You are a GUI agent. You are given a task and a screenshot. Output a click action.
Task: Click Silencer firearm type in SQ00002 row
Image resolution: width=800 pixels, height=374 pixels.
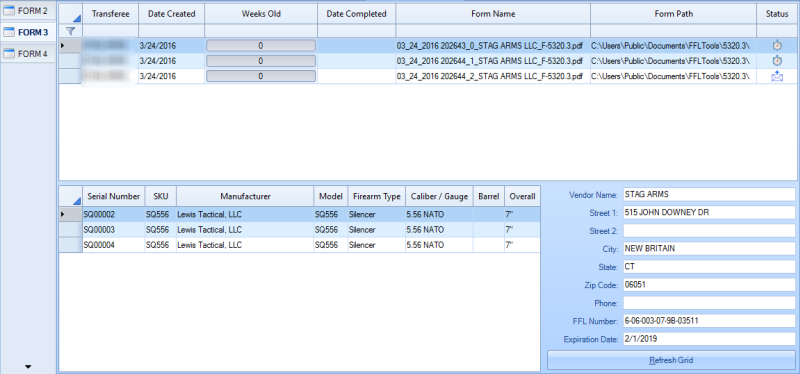pyautogui.click(x=376, y=215)
